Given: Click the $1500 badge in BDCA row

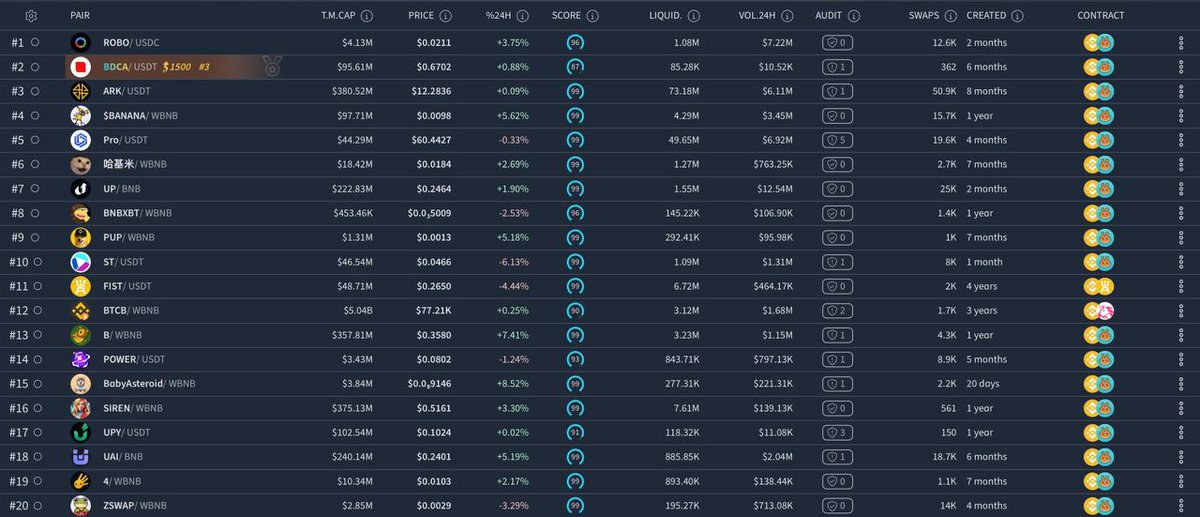Looking at the screenshot, I should 176,67.
